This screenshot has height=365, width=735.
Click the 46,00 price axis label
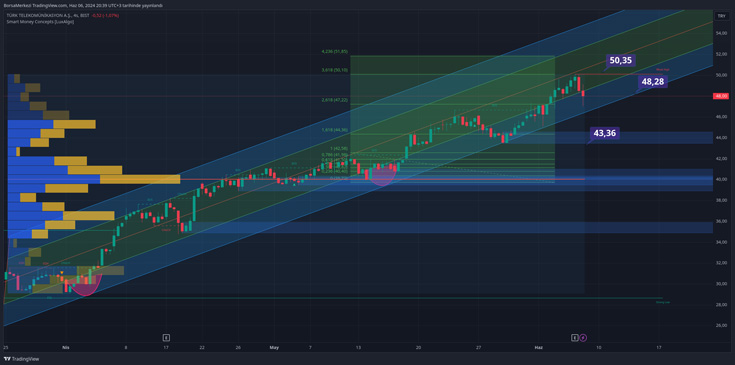[720, 117]
